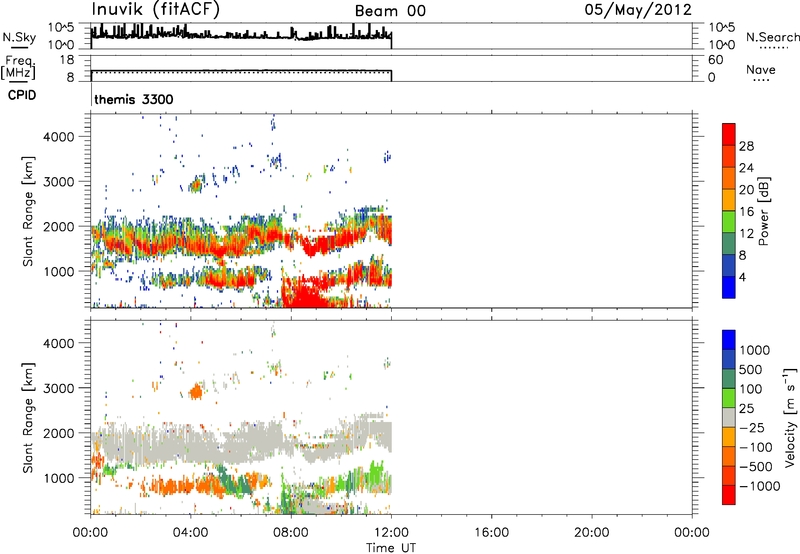The width and height of the screenshot is (800, 554).
Task: Click the date '05/May/2012'
Action: pyautogui.click(x=638, y=10)
